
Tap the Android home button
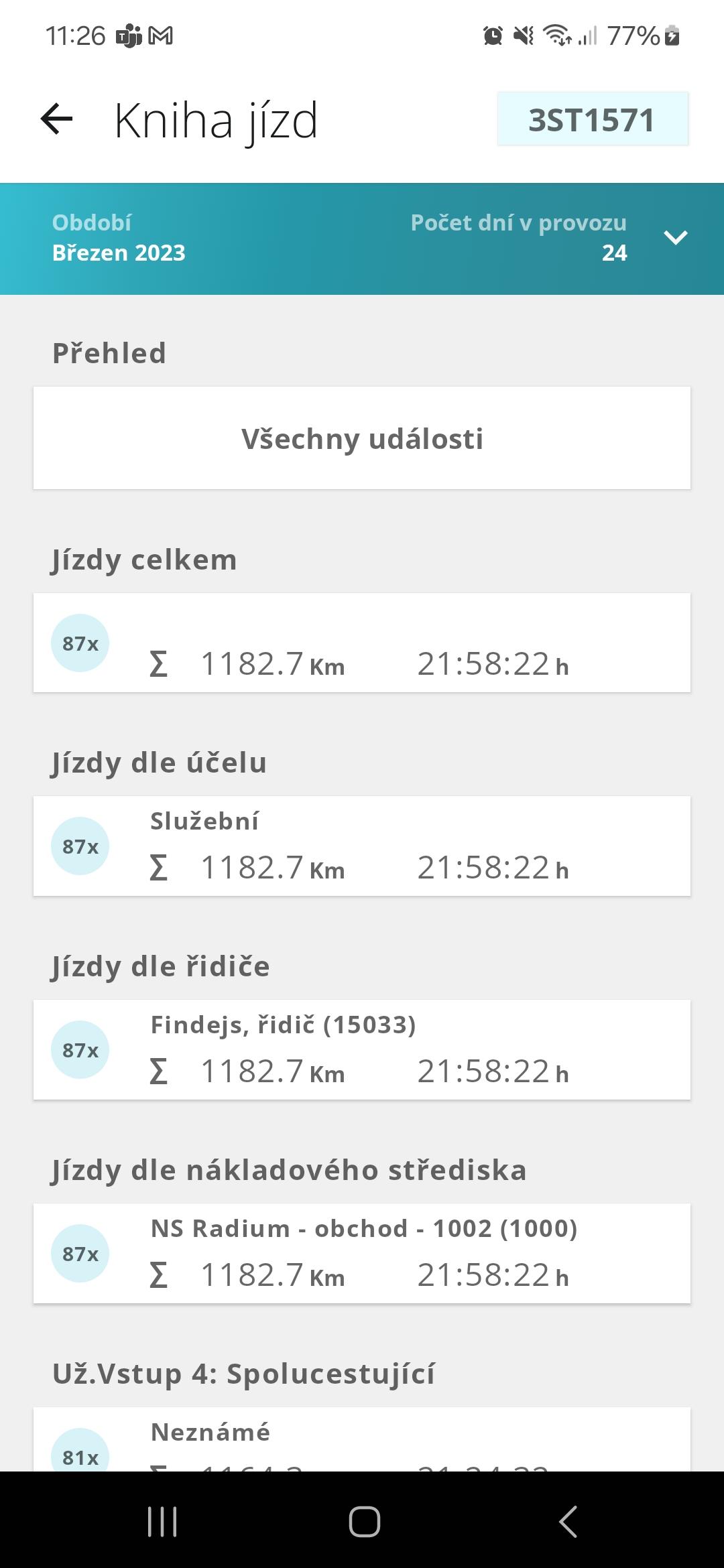tap(365, 1521)
